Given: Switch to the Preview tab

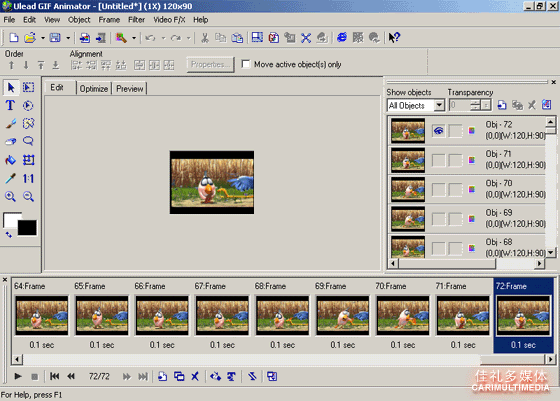Looking at the screenshot, I should [130, 89].
